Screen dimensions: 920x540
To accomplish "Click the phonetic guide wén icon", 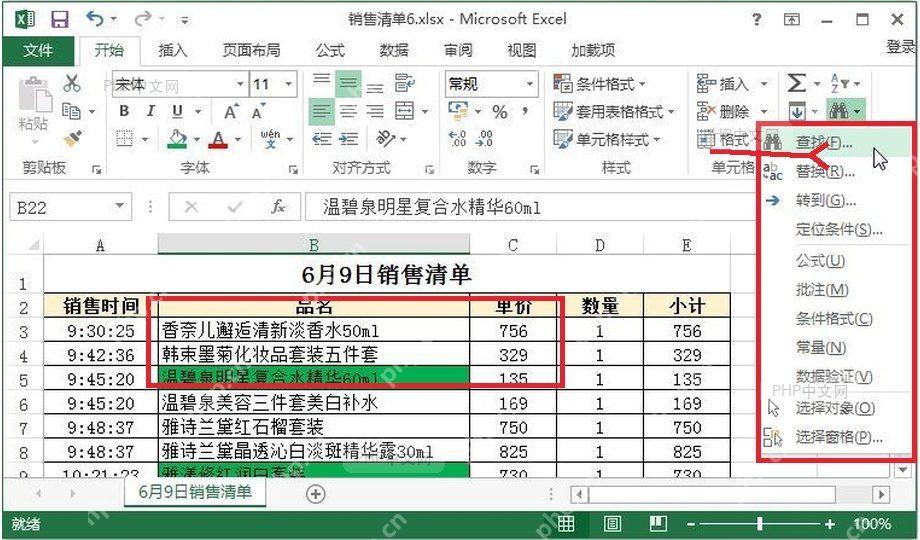I will click(x=270, y=139).
